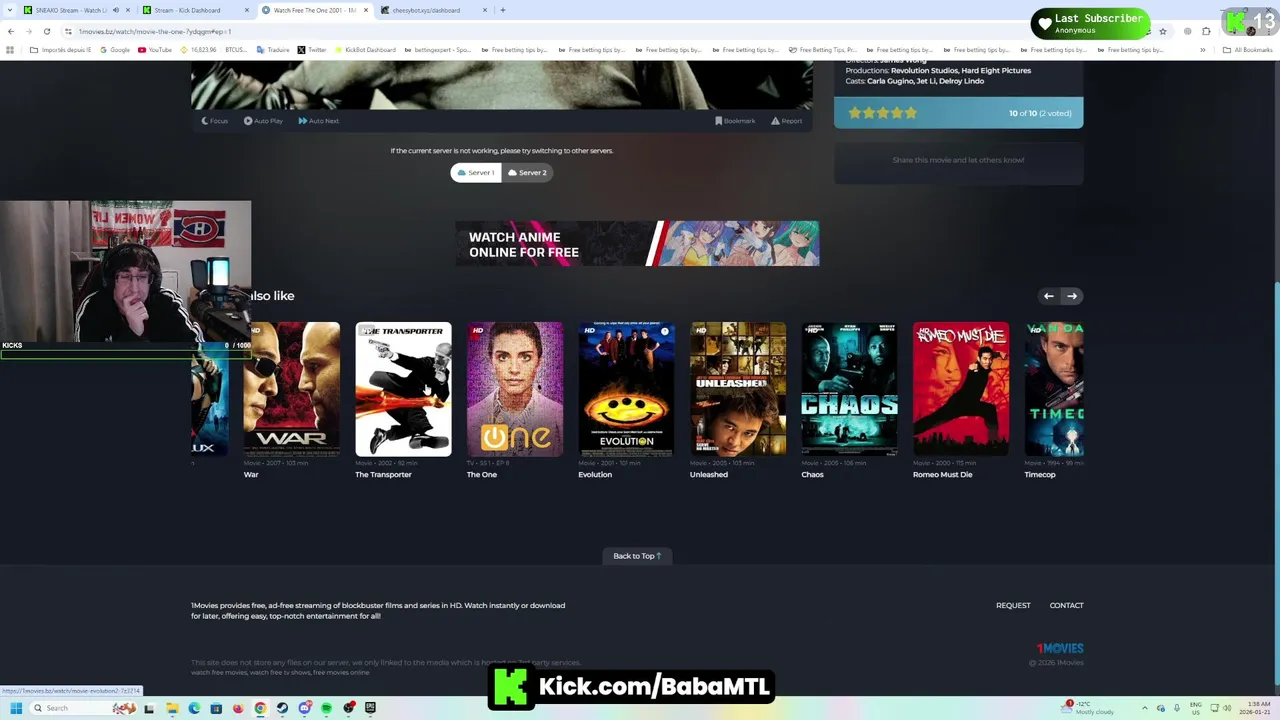Switch to Stream - Kick Dashboard tab
Screen dimensions: 1280x720
coord(190,10)
